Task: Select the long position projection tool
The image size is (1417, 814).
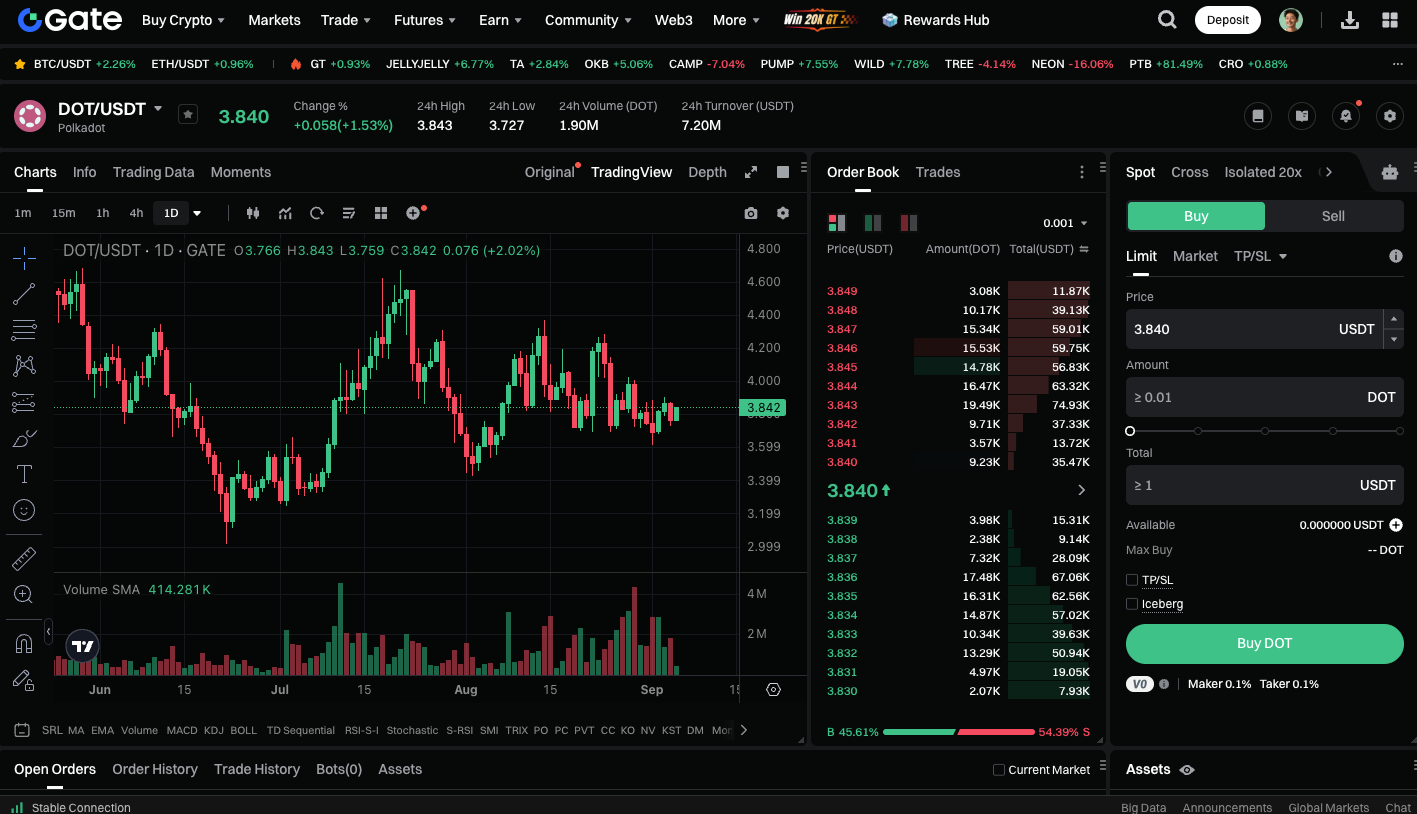Action: click(24, 402)
